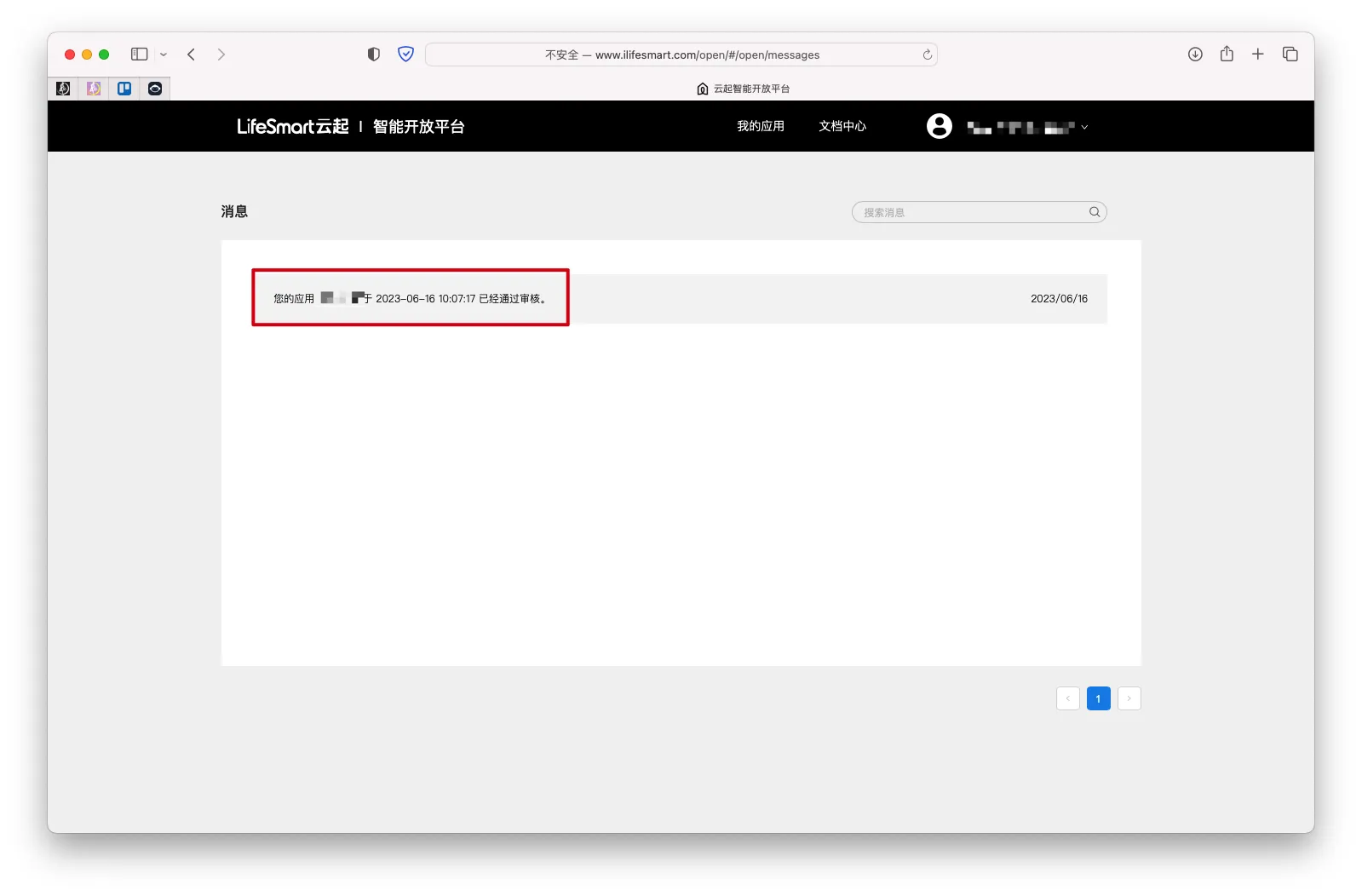Click the 搜索消息 search field
The image size is (1362, 896).
pyautogui.click(x=971, y=212)
